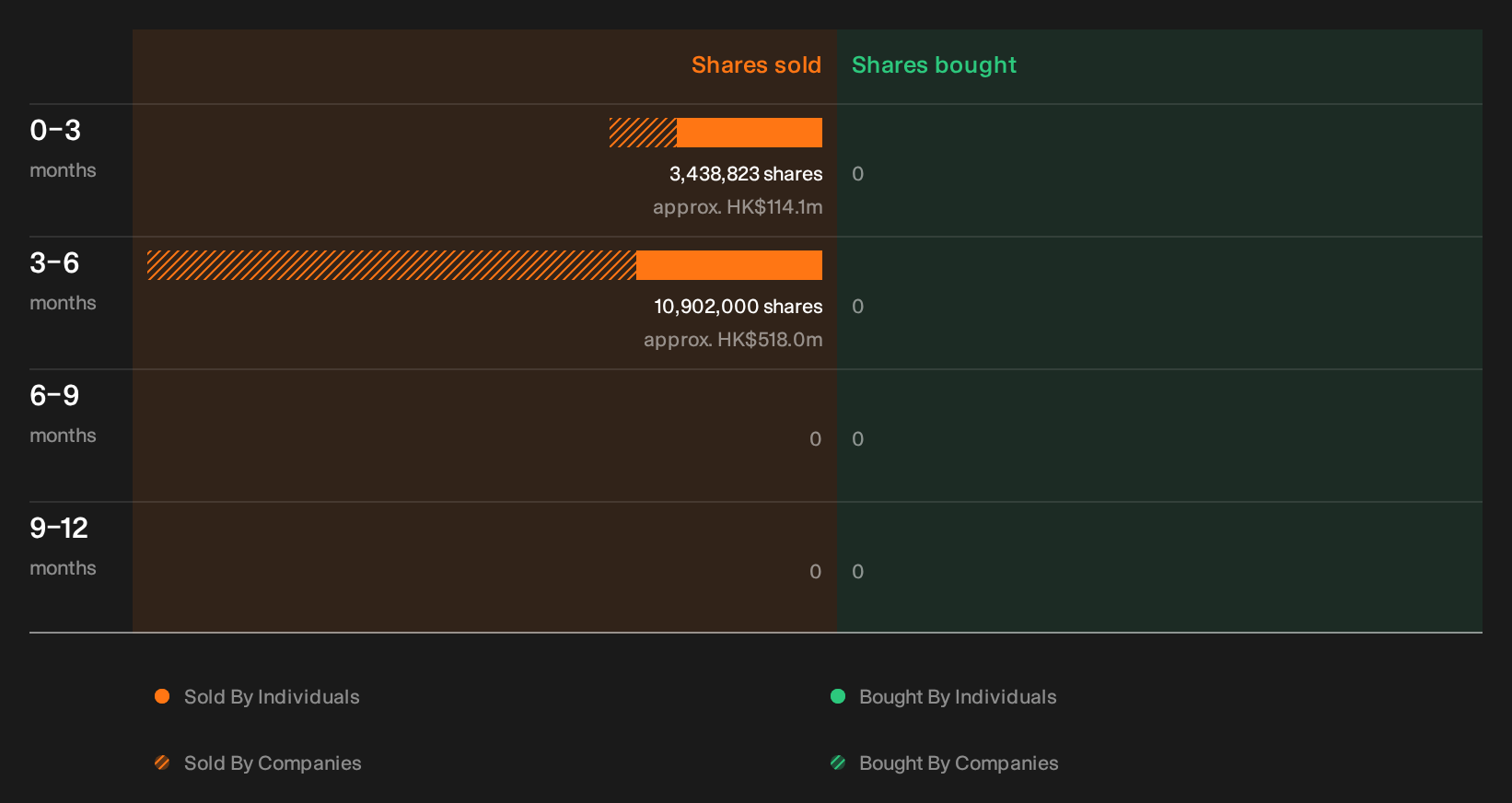The image size is (1512, 803).
Task: Click the Sold By Individuals orange dot
Action: pos(162,696)
